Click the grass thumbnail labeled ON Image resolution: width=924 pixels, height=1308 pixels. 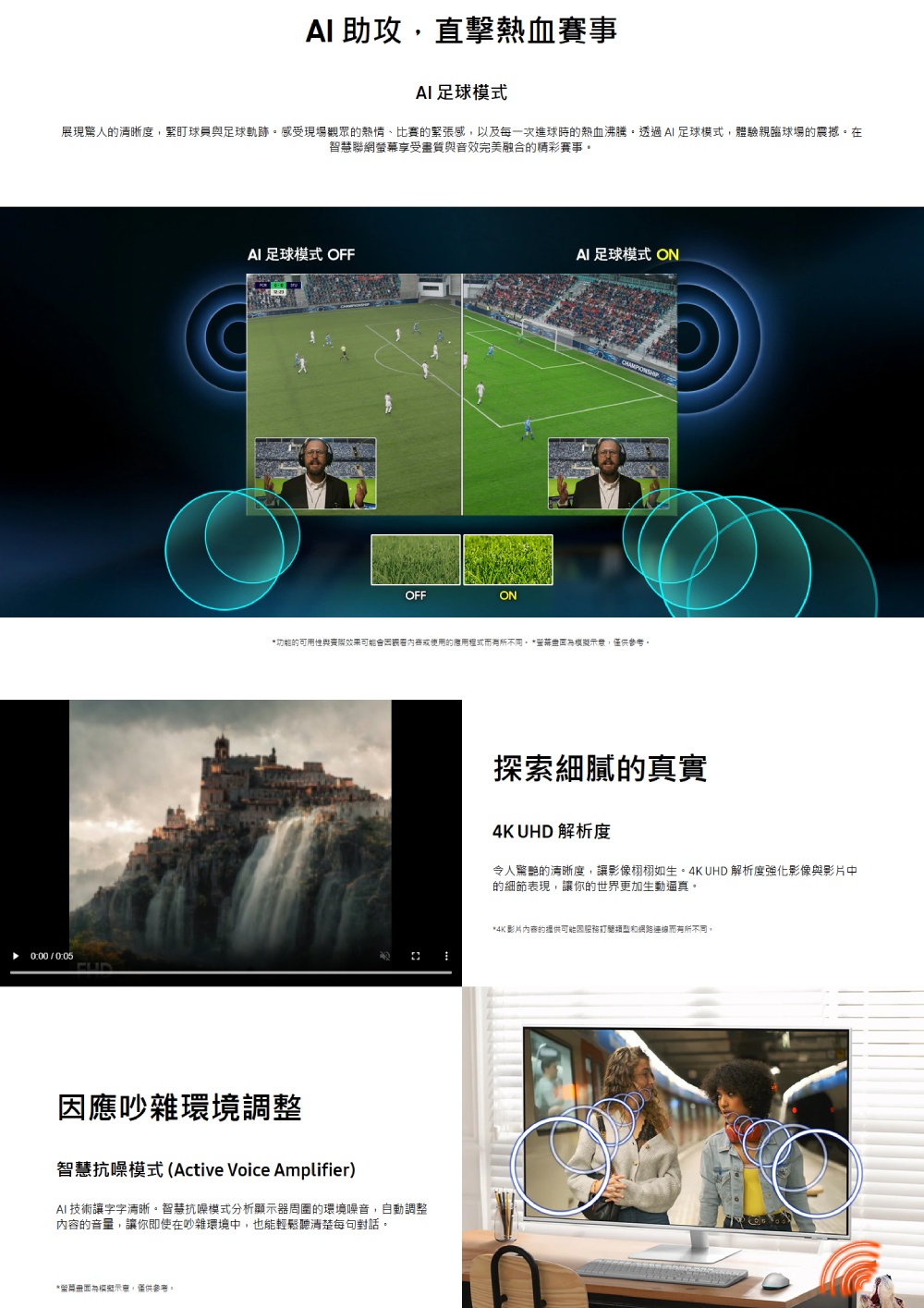[x=508, y=559]
